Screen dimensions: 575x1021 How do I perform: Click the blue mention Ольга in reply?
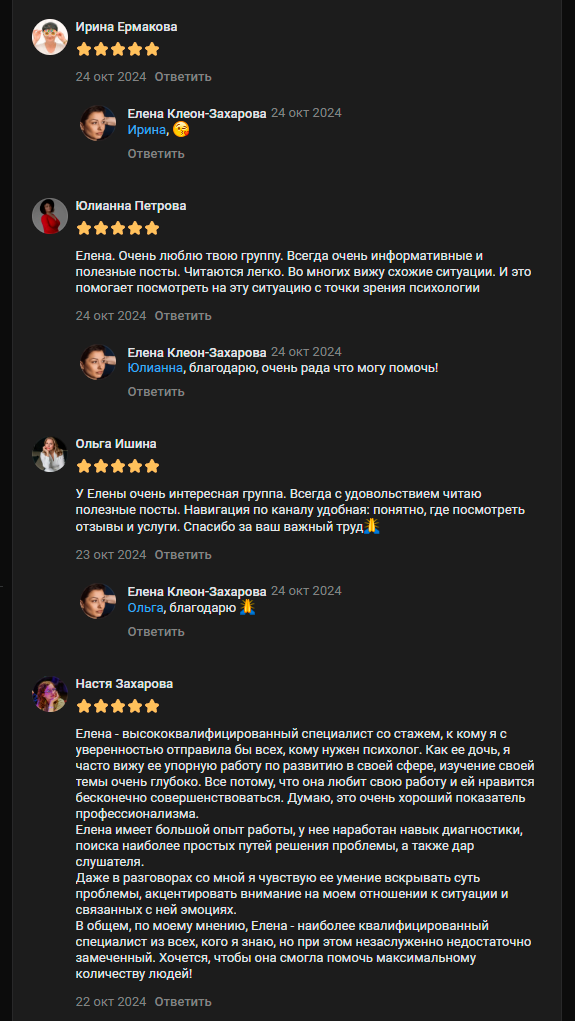pos(145,608)
